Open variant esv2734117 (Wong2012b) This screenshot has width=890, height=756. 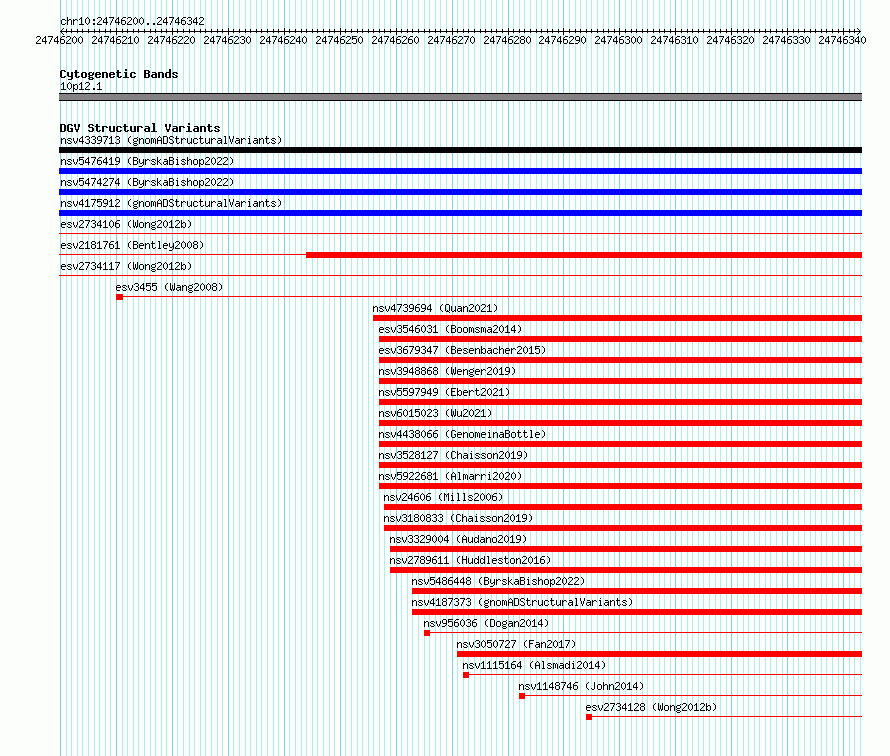[x=126, y=266]
